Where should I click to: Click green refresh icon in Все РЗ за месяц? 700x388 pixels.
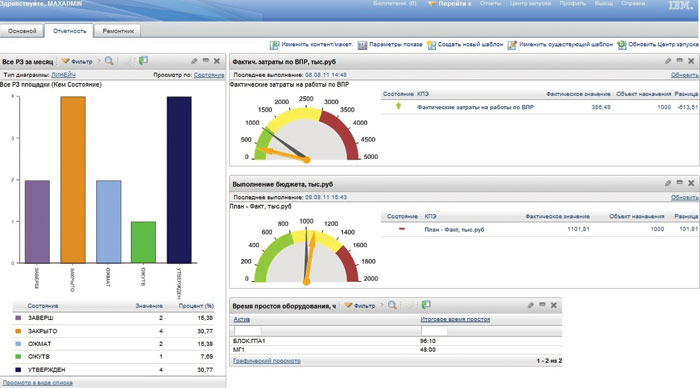click(143, 61)
